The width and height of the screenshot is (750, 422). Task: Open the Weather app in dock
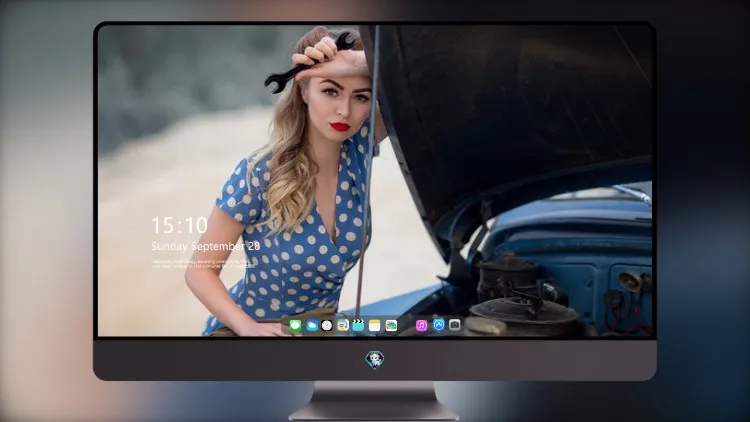coord(312,326)
